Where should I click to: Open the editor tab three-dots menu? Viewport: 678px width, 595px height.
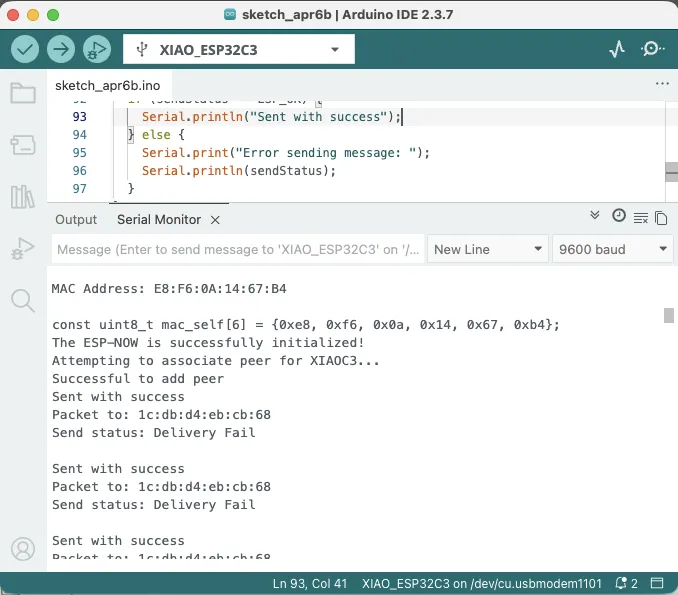pyautogui.click(x=662, y=83)
